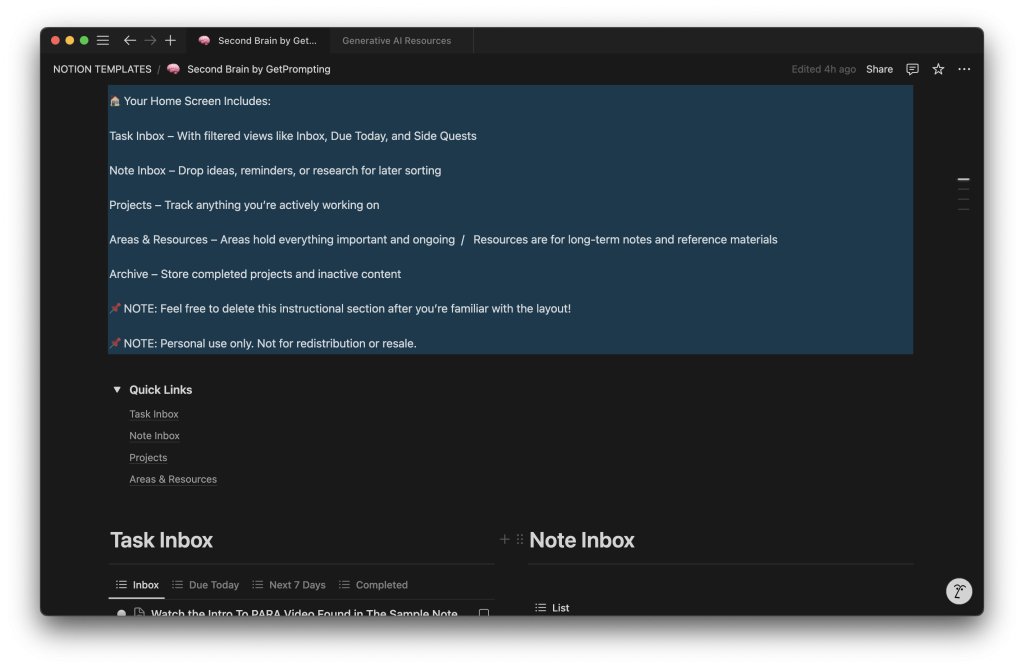Click 'Task Inbox – With filtered views' line
Viewport: 1024px width, 669px height.
coord(293,136)
